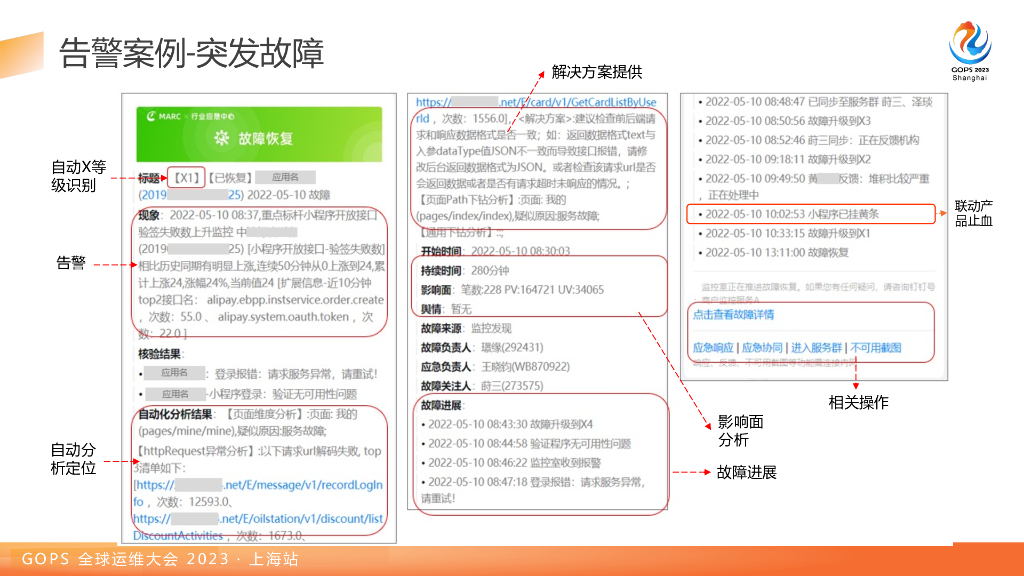Image resolution: width=1024 pixels, height=576 pixels.
Task: Click the 联动产品止血 annotation label
Action: click(x=974, y=214)
